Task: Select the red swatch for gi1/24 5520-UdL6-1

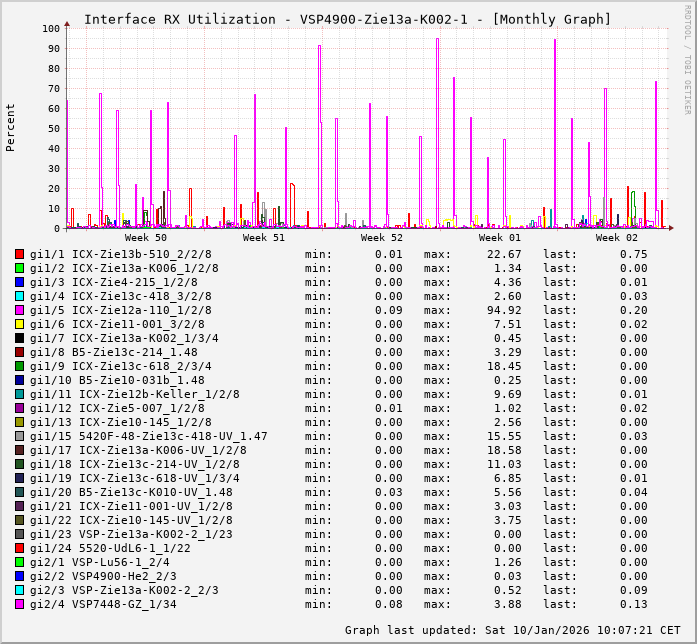Action: (19, 548)
